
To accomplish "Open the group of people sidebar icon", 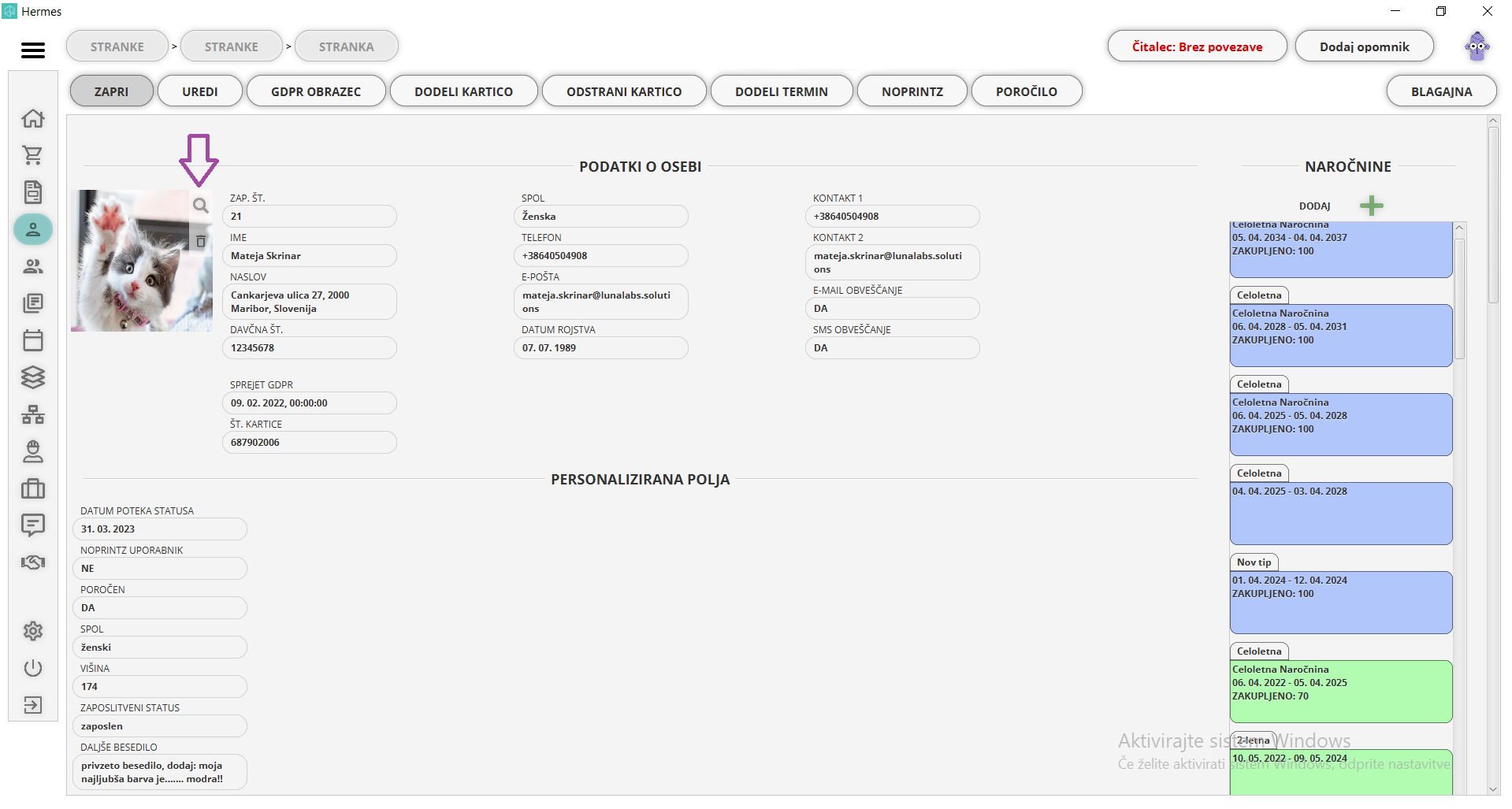I will 33,266.
